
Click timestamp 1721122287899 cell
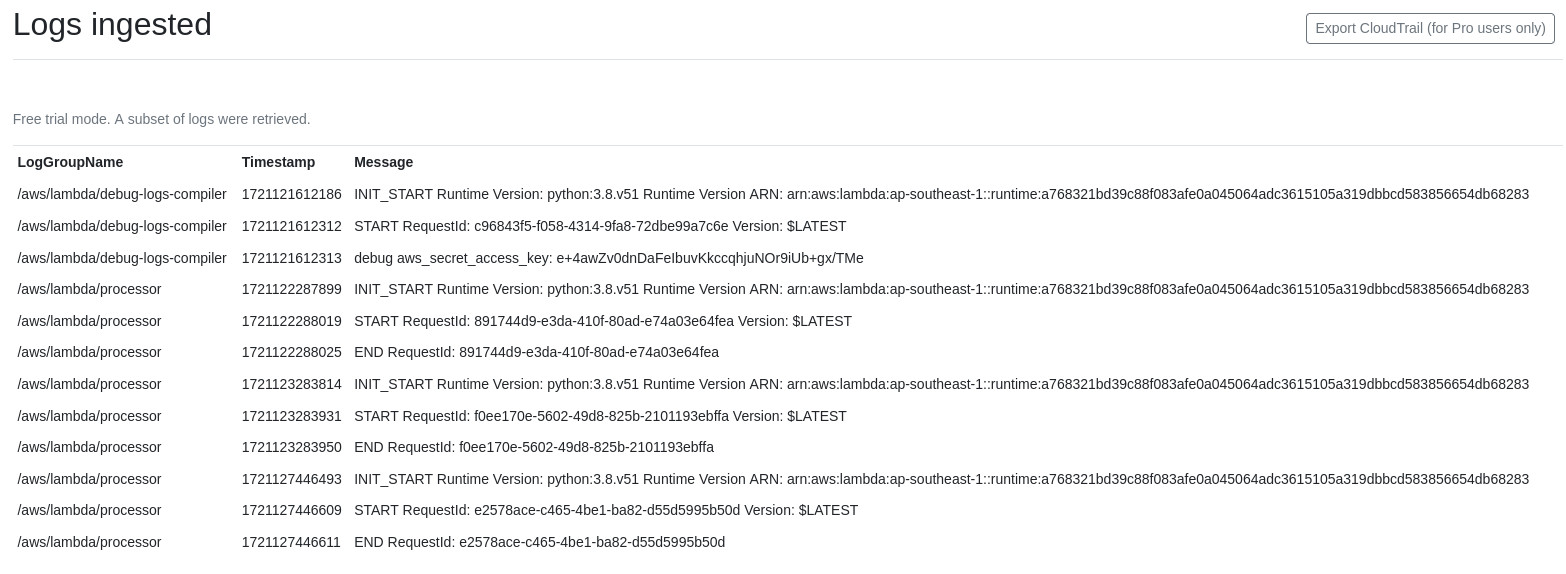click(x=291, y=289)
